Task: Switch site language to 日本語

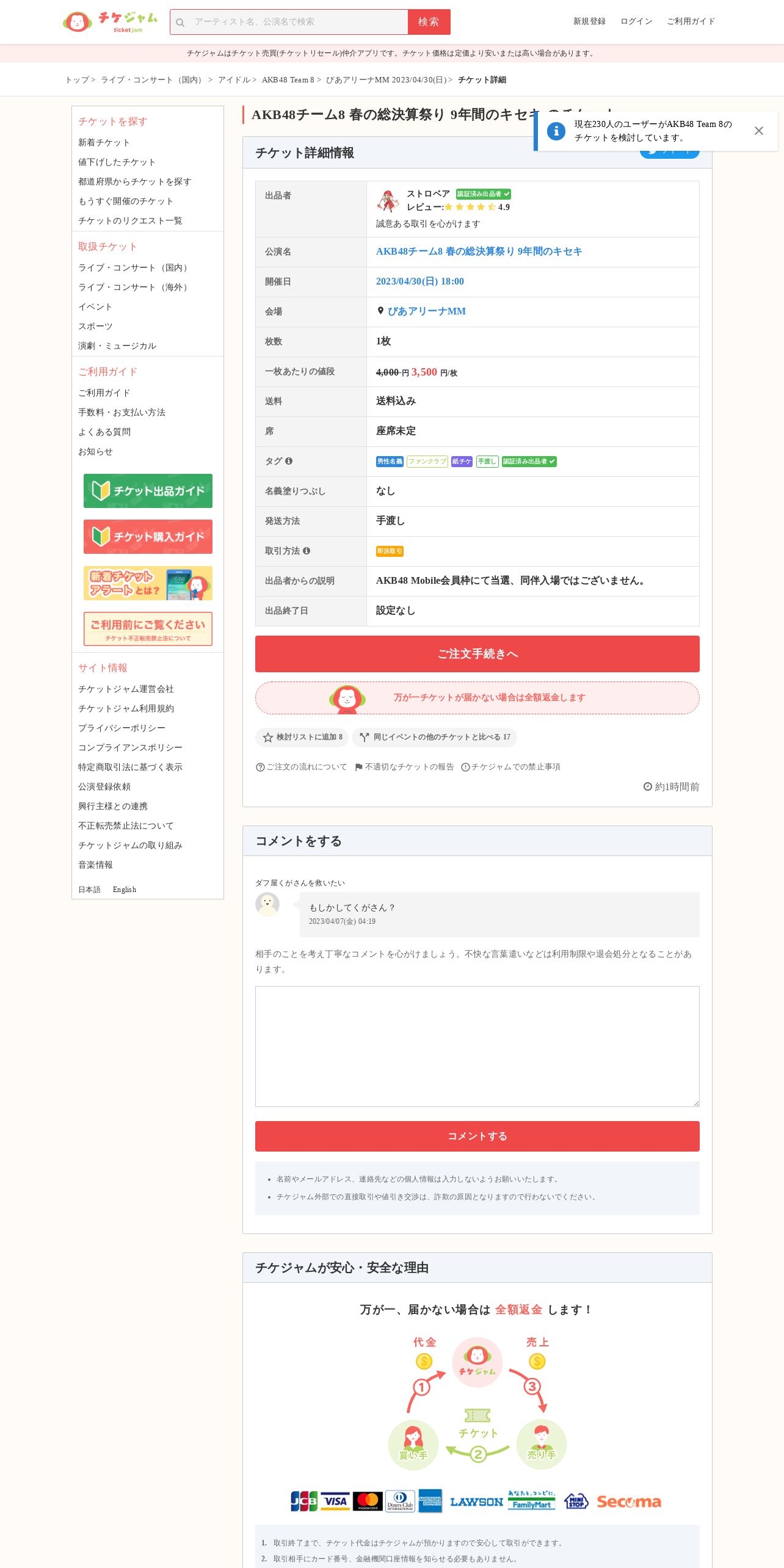Action: [x=89, y=890]
